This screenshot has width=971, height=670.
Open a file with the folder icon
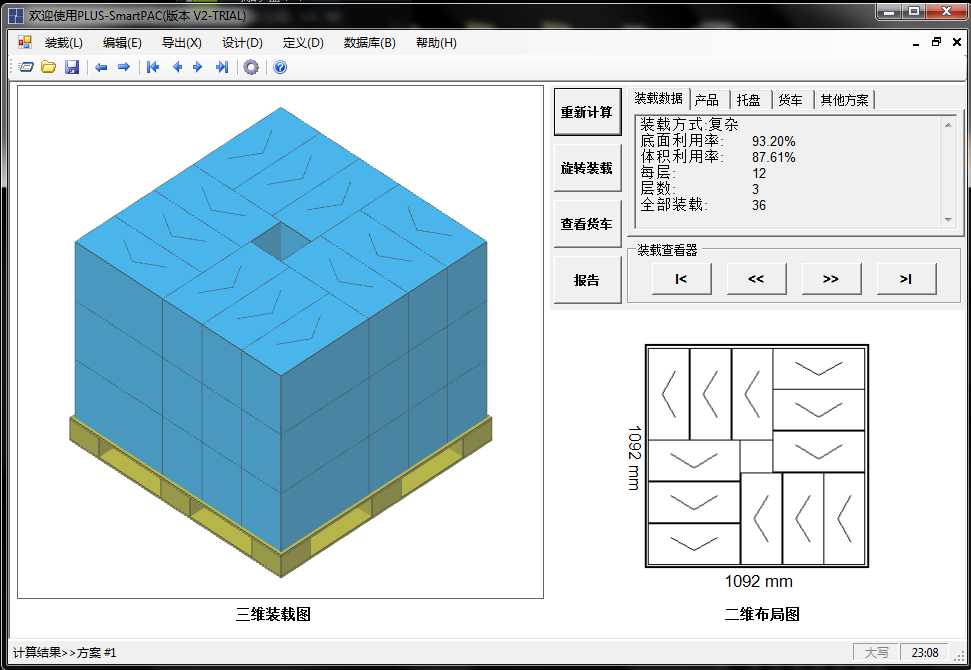coord(48,67)
